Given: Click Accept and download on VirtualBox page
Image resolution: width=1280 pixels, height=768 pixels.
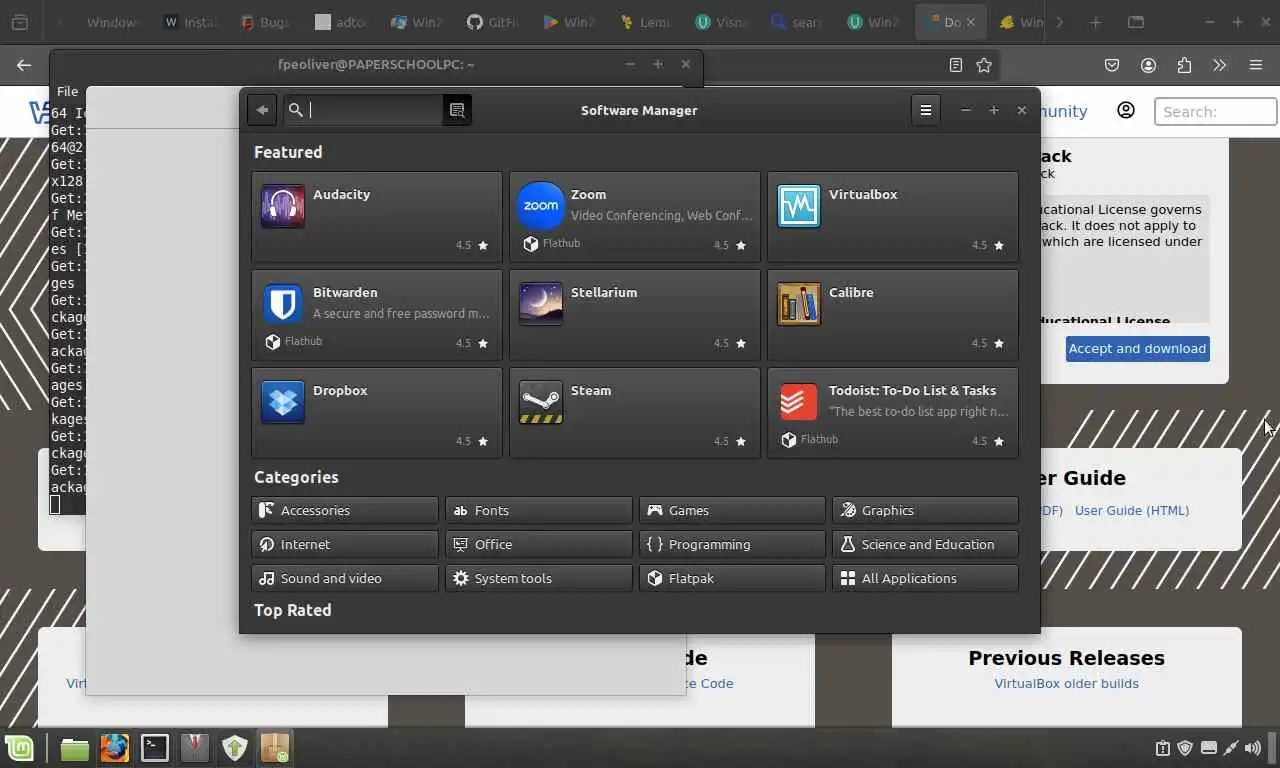Looking at the screenshot, I should 1137,348.
